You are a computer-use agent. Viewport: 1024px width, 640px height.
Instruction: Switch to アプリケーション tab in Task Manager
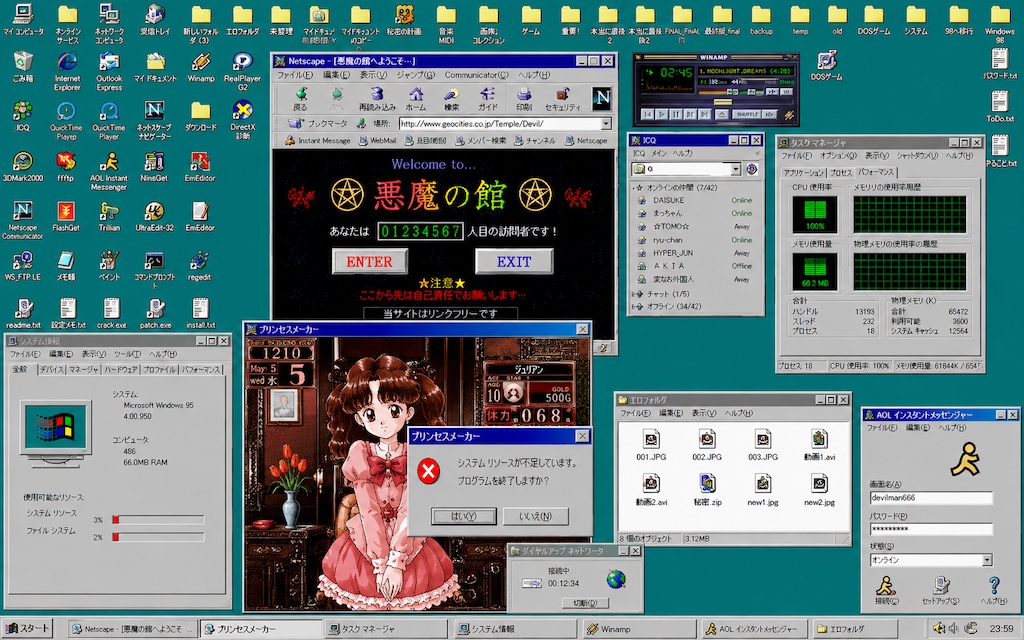tap(803, 172)
